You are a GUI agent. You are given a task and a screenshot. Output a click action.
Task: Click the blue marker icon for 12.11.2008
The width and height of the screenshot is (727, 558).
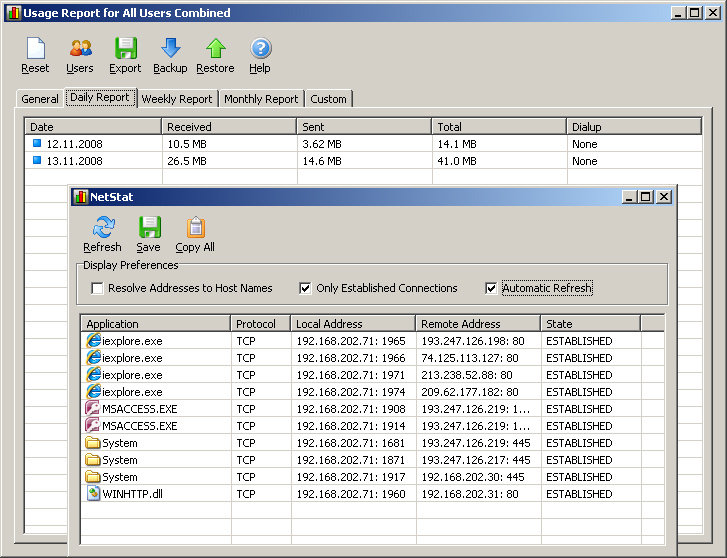coord(37,143)
